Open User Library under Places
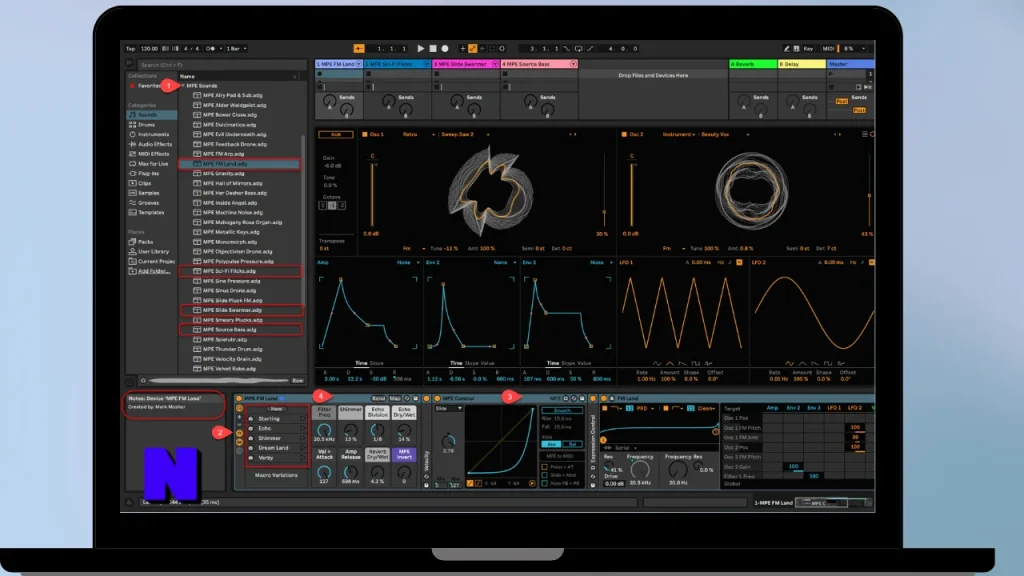Image resolution: width=1024 pixels, height=576 pixels. tap(153, 251)
